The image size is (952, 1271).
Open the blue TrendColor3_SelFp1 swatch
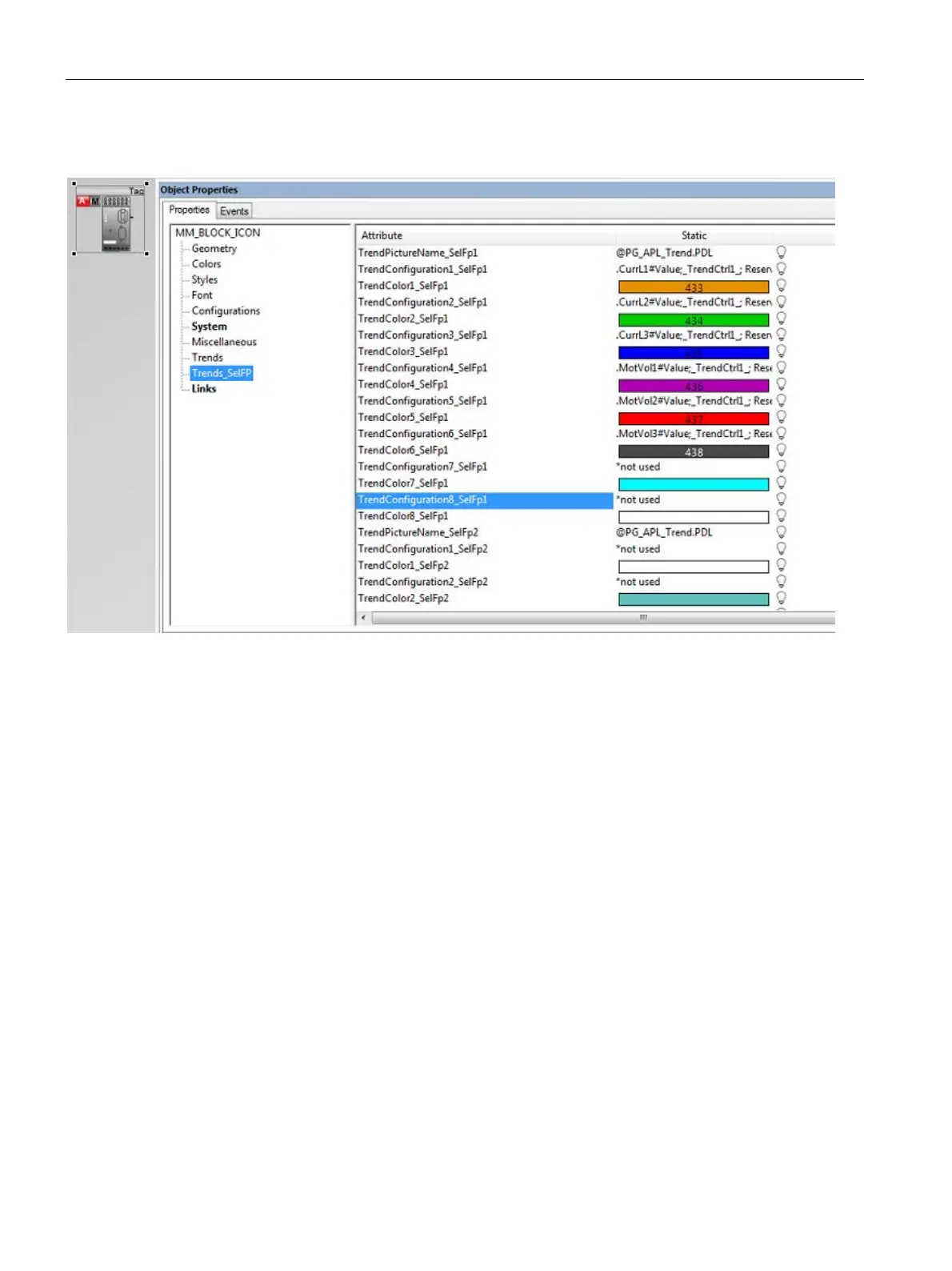tap(694, 352)
